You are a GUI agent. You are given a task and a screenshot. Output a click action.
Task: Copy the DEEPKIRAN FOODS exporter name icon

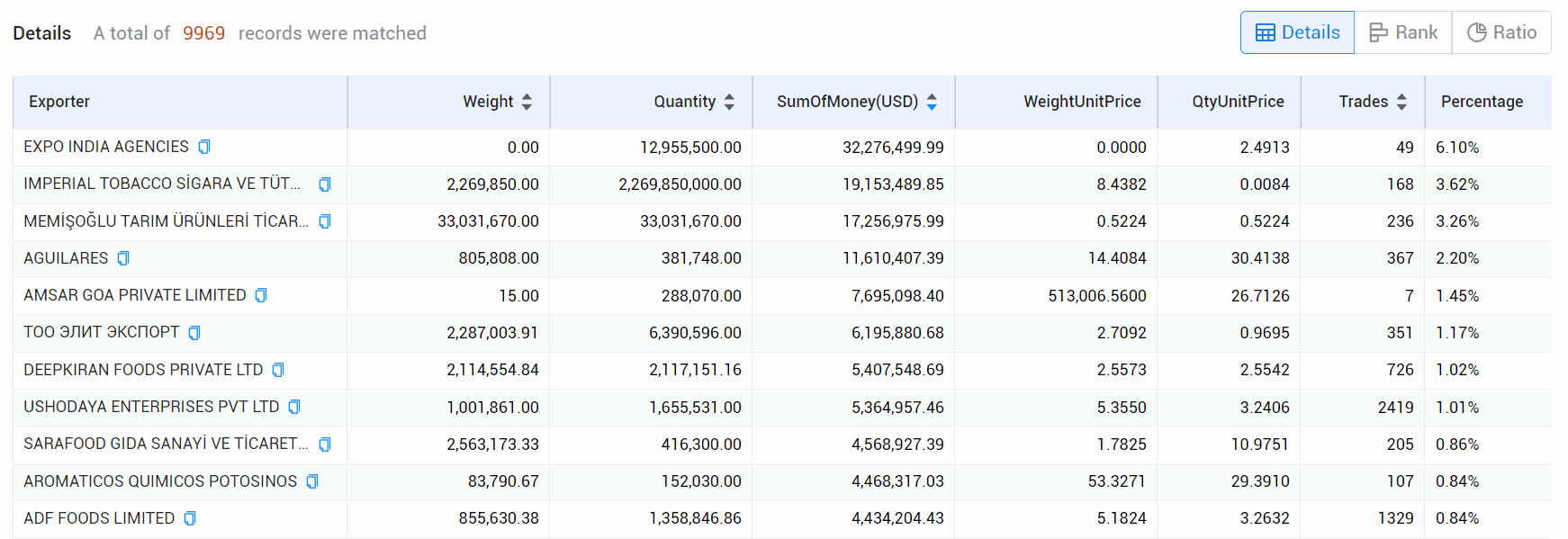(x=278, y=370)
